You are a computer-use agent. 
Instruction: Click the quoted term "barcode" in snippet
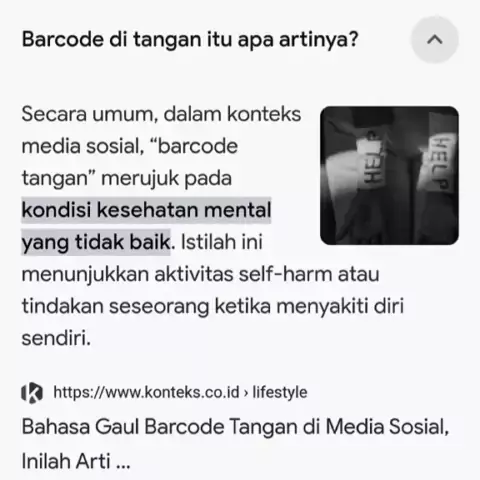(198, 146)
